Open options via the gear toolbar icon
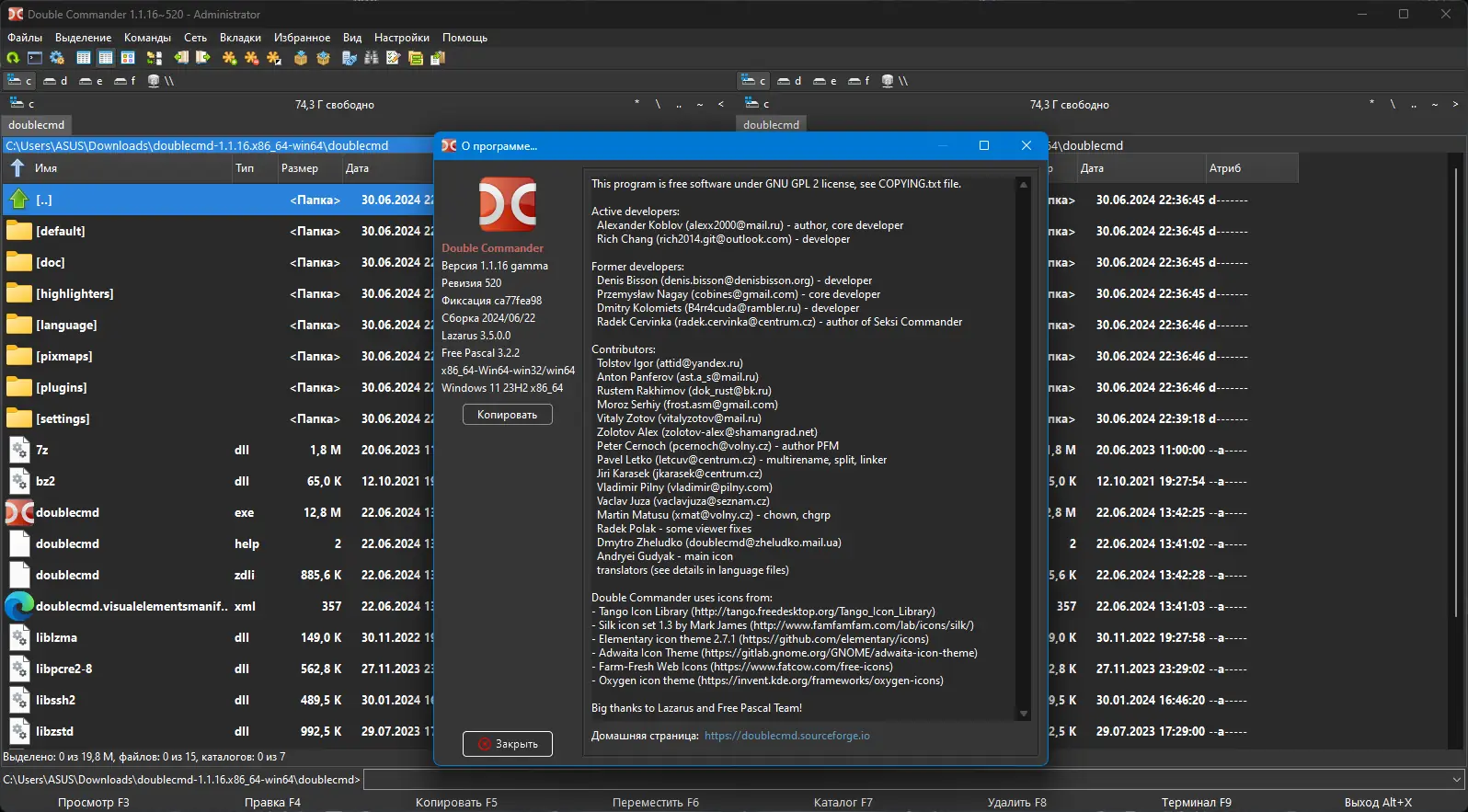 pos(57,58)
